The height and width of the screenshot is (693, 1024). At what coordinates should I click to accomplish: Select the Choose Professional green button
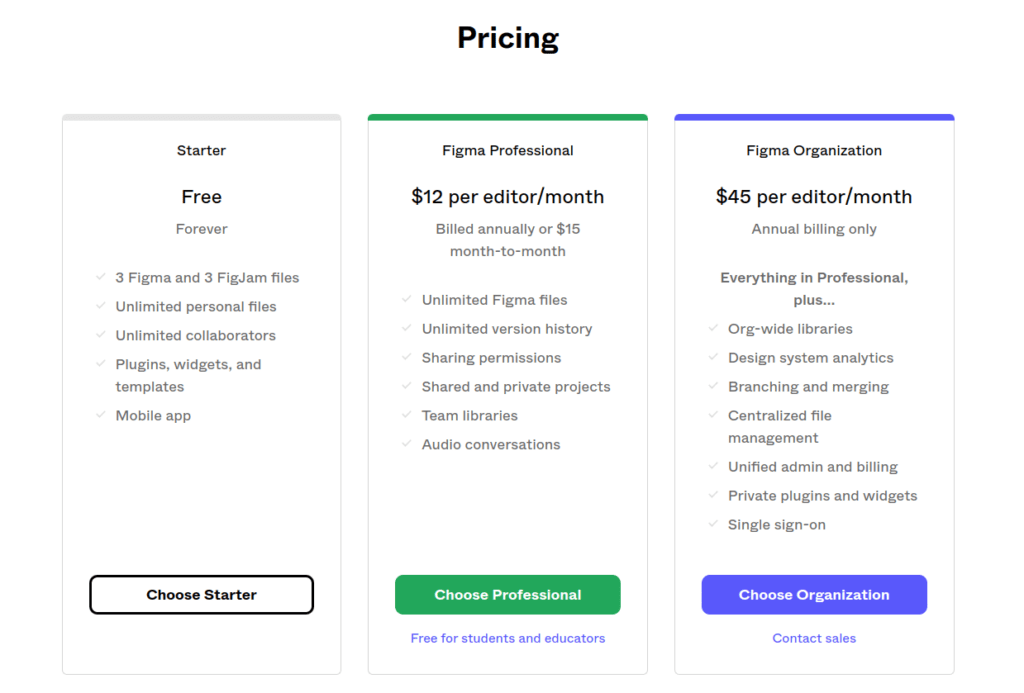pos(507,594)
